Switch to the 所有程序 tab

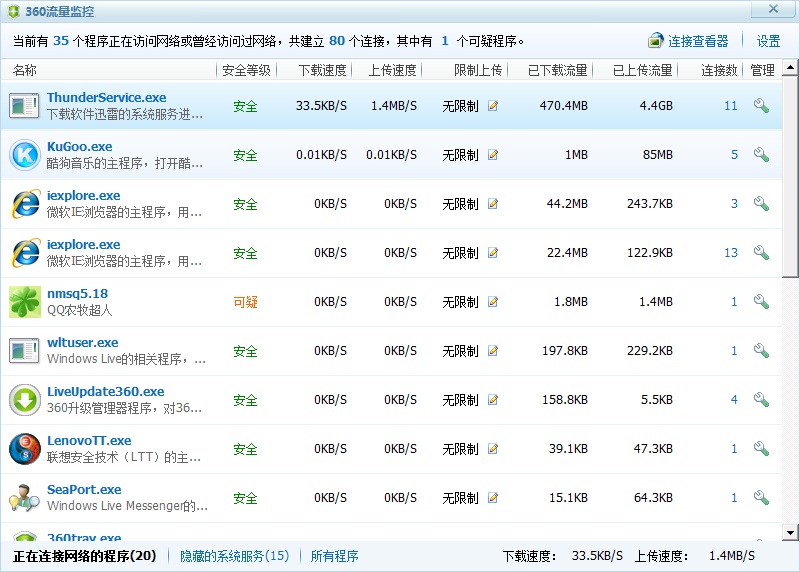click(334, 556)
